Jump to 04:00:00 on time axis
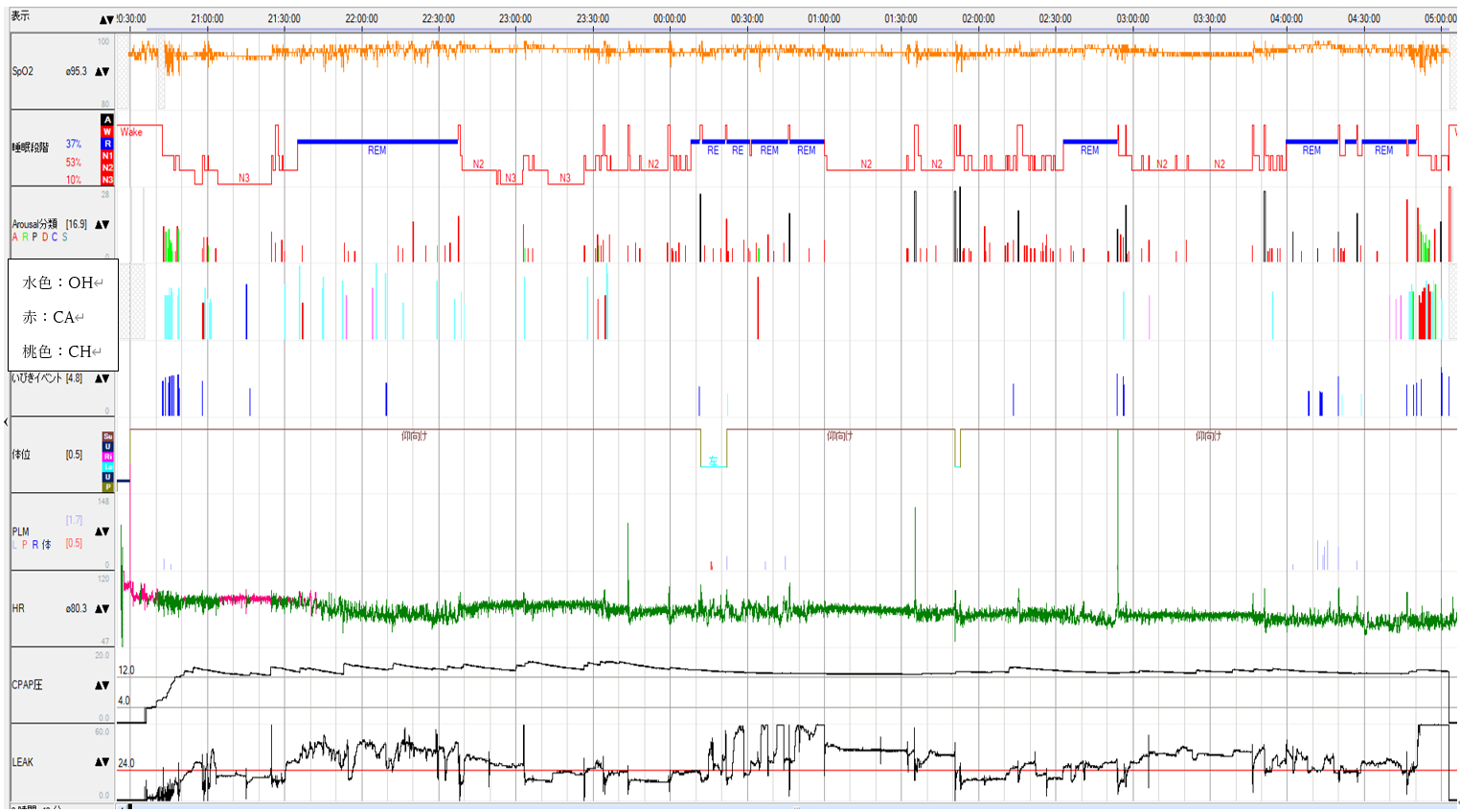The height and width of the screenshot is (812, 1460). tap(1287, 19)
